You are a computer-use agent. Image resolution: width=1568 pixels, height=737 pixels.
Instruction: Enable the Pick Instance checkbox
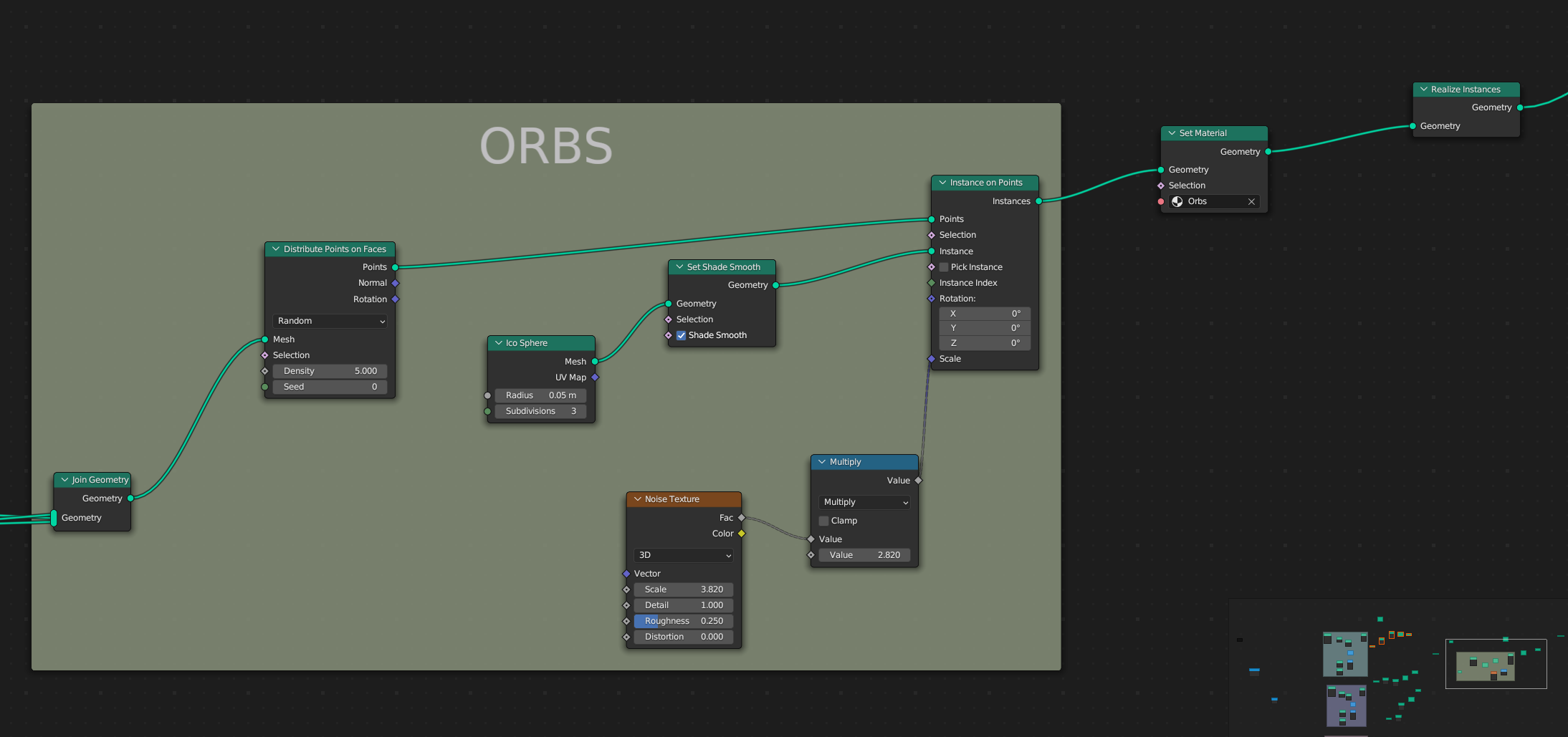(944, 267)
